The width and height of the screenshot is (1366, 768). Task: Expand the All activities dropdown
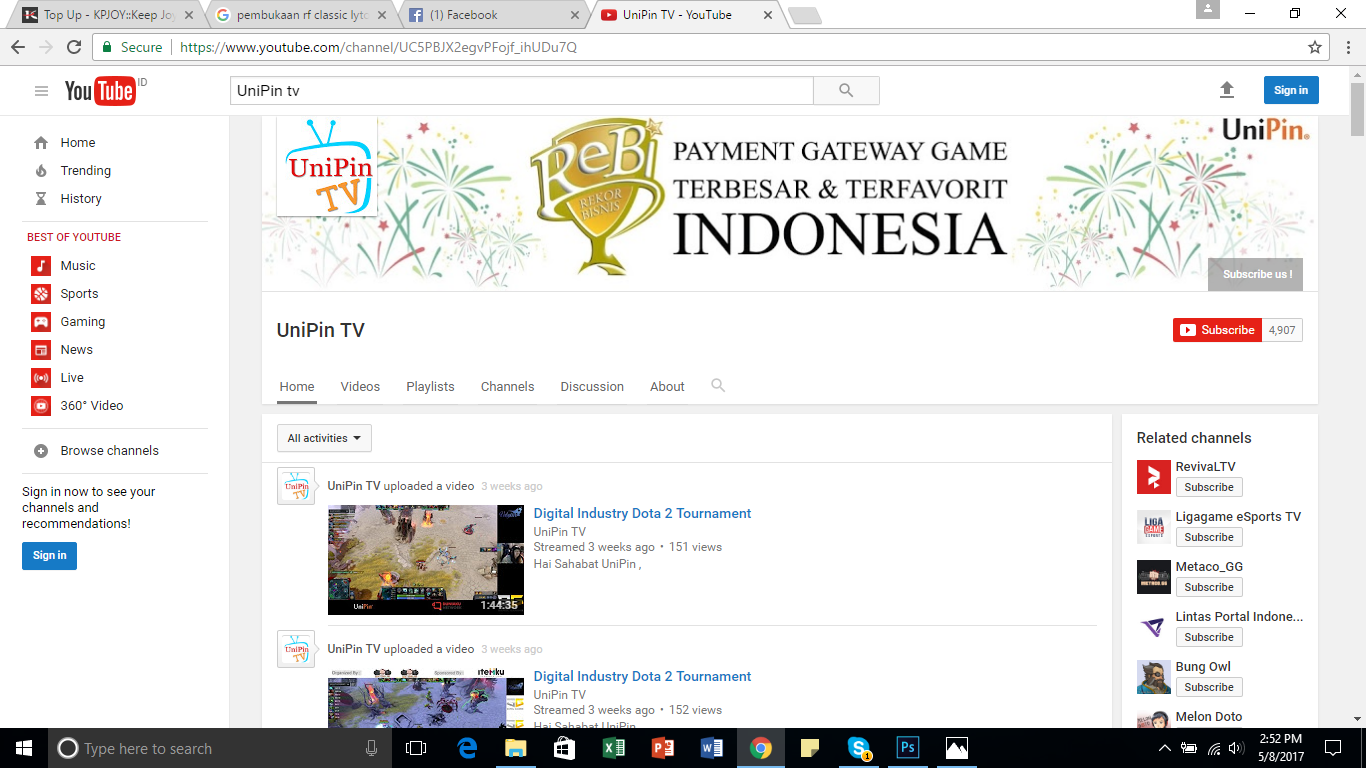(324, 438)
